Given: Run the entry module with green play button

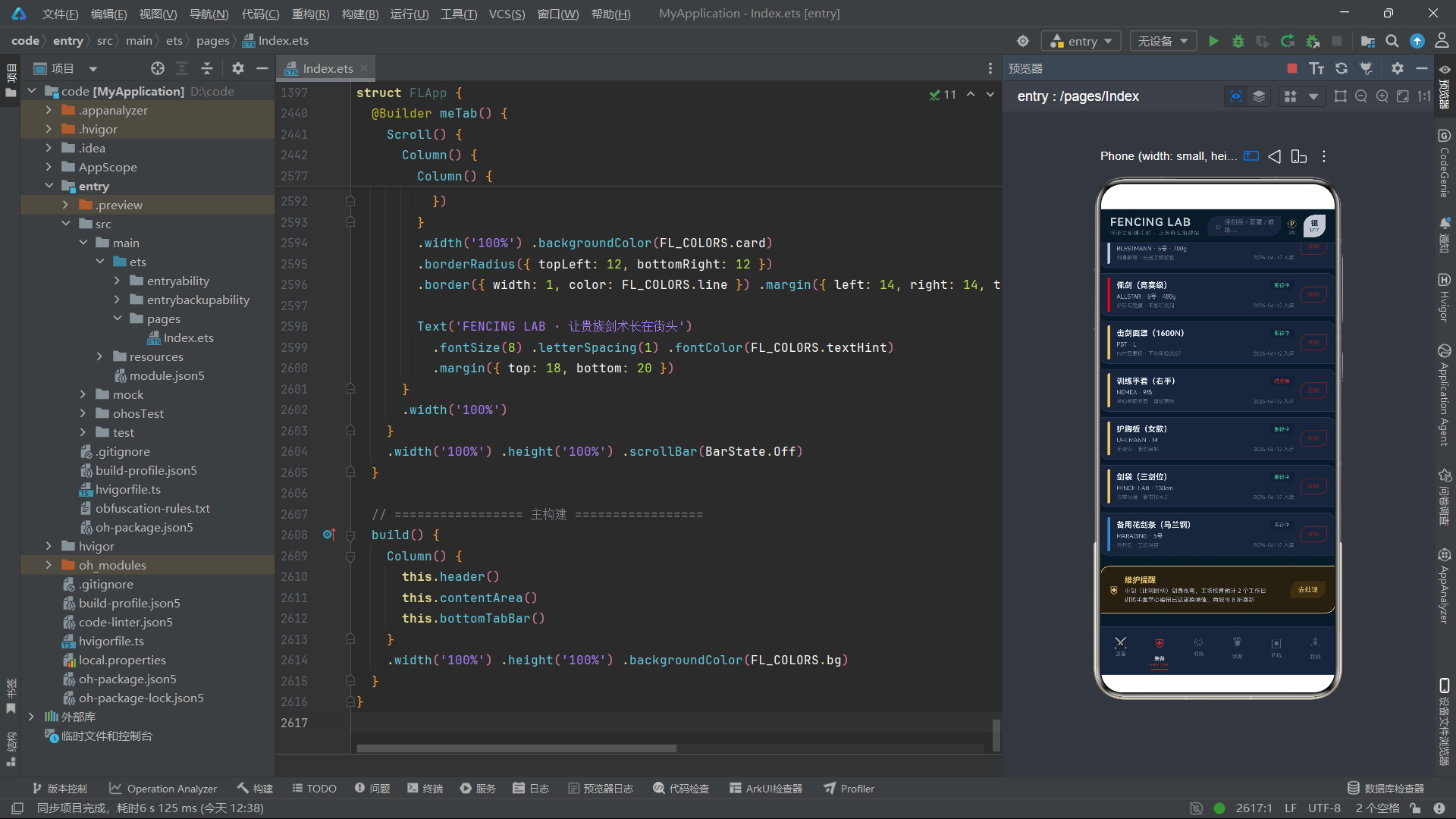Looking at the screenshot, I should pyautogui.click(x=1213, y=41).
